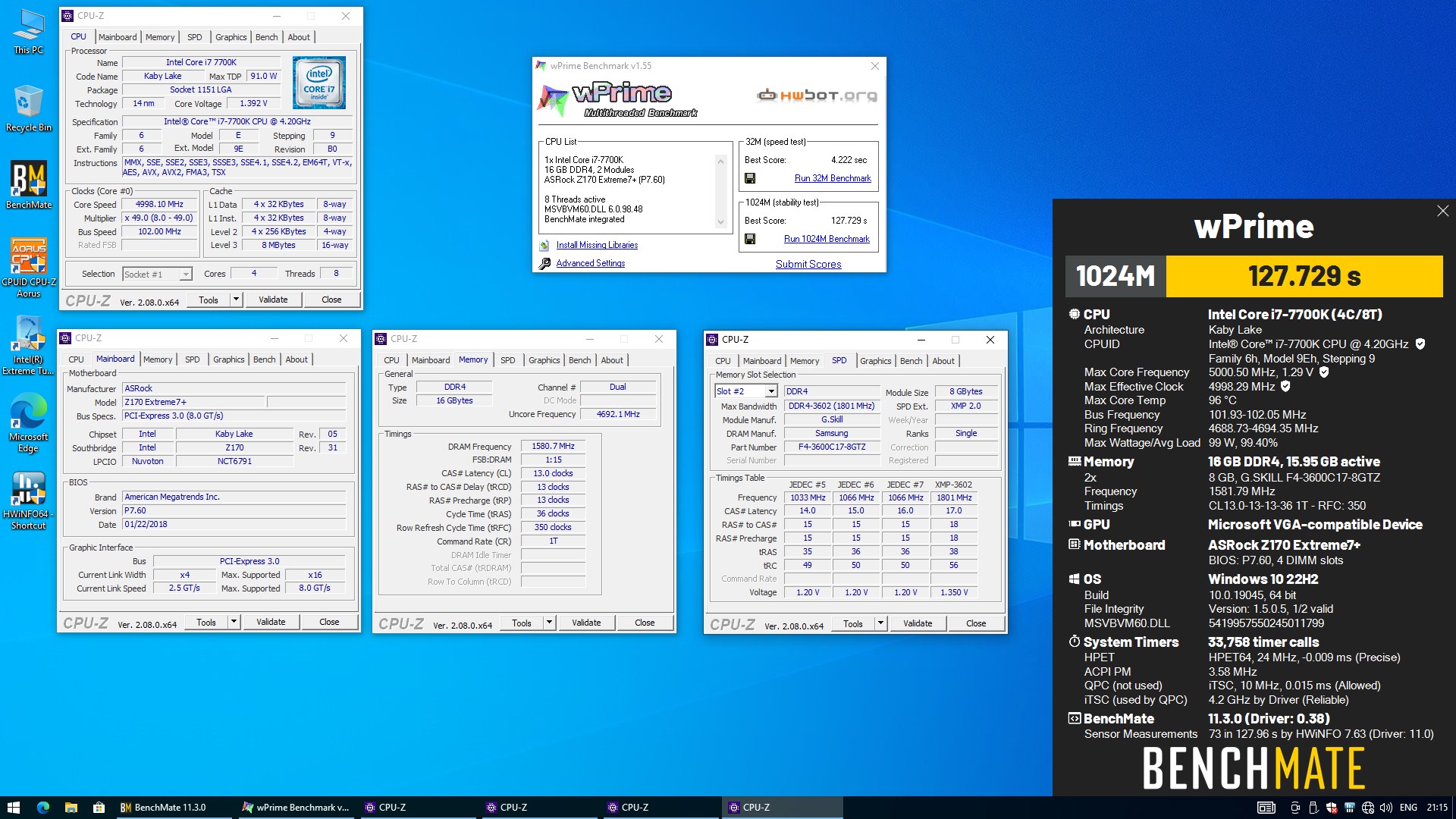Open About tab in the Mainboard CPU-Z window
The image size is (1456, 819).
coord(297,359)
